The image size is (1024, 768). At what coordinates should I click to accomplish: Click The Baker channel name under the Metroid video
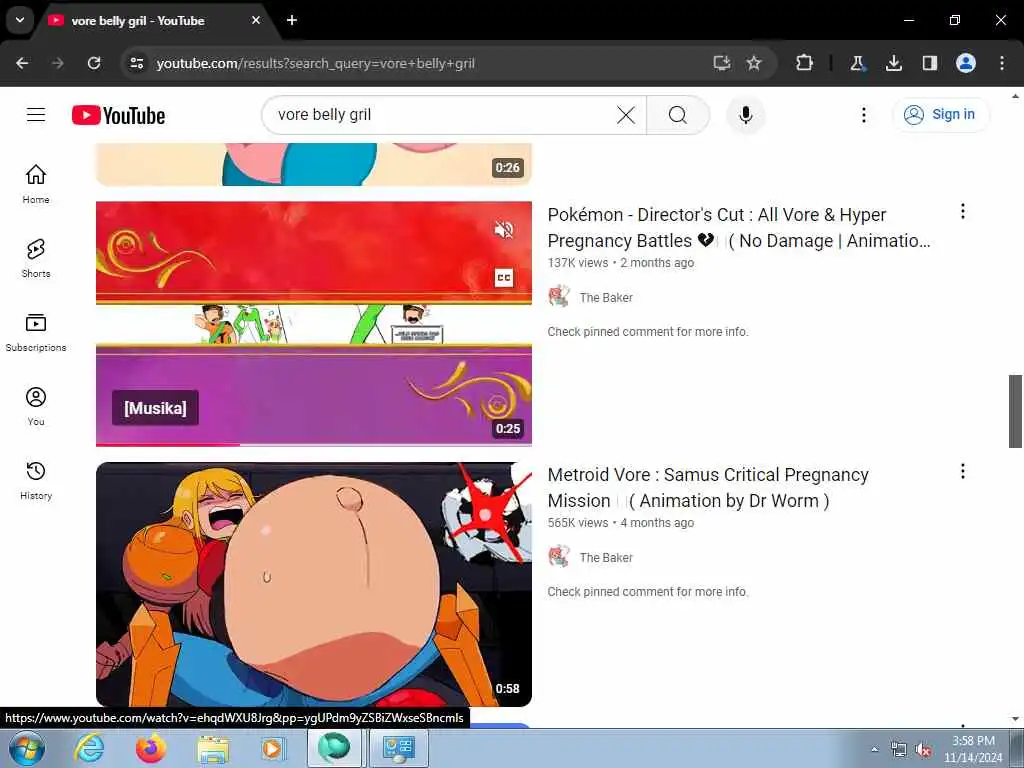[x=606, y=558]
